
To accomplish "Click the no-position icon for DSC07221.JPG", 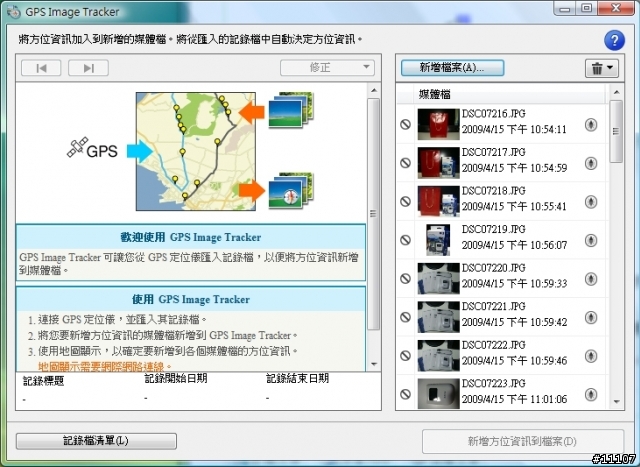I will coord(405,317).
